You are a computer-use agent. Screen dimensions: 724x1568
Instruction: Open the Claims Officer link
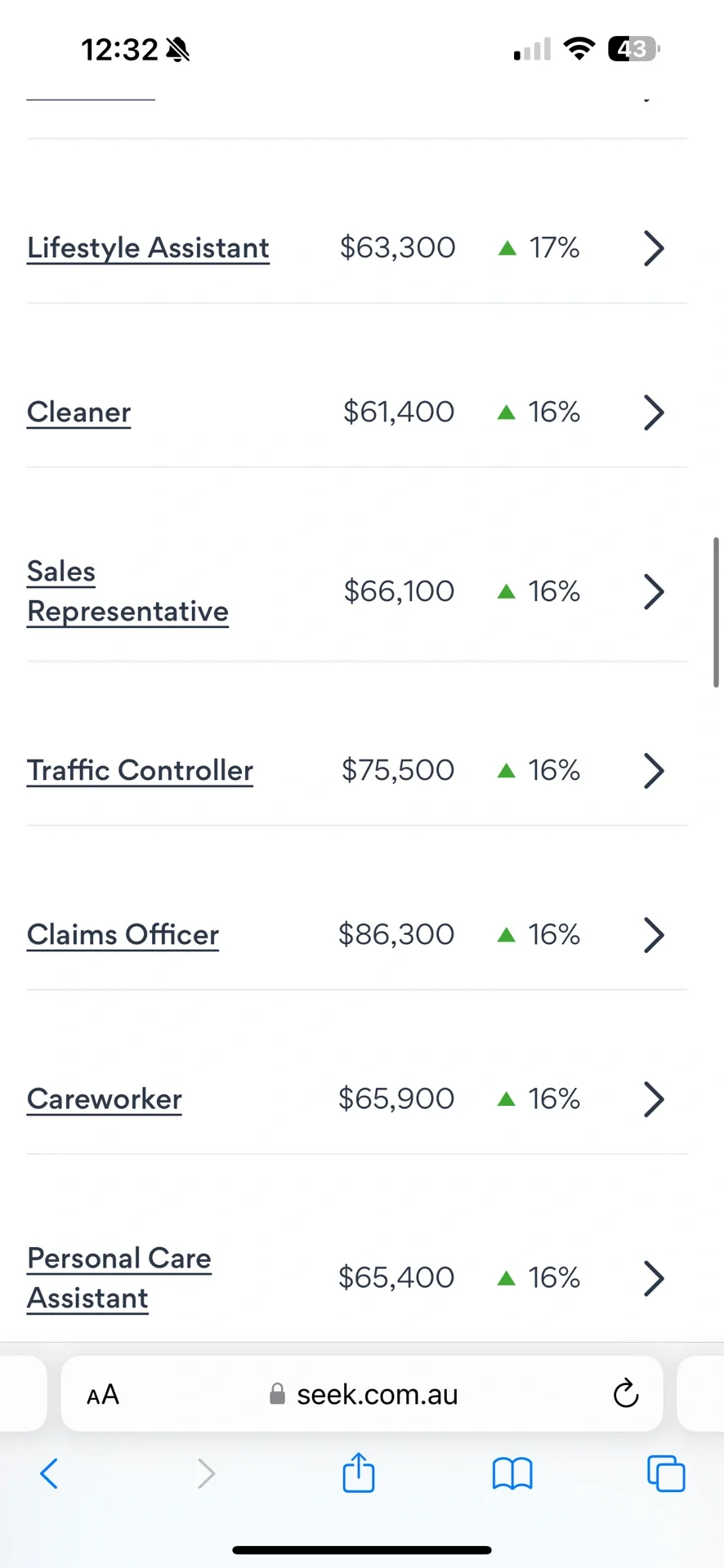click(x=123, y=935)
